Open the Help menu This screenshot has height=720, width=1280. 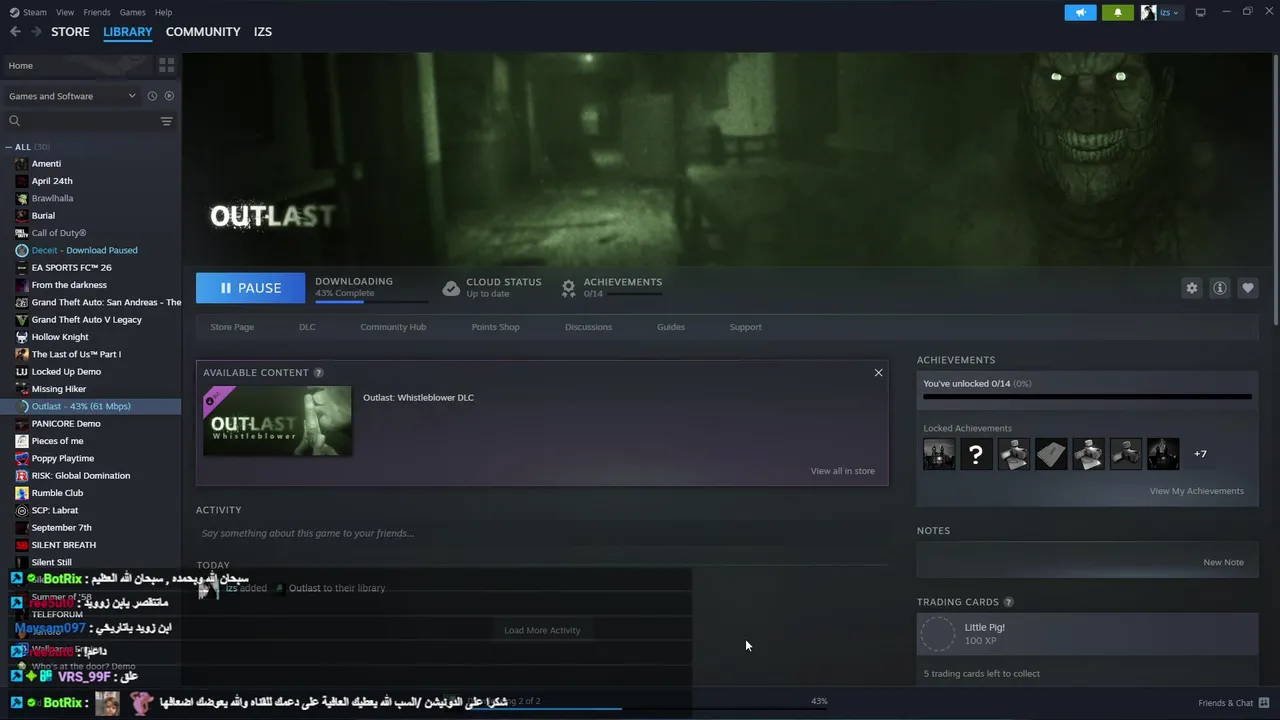tap(163, 12)
